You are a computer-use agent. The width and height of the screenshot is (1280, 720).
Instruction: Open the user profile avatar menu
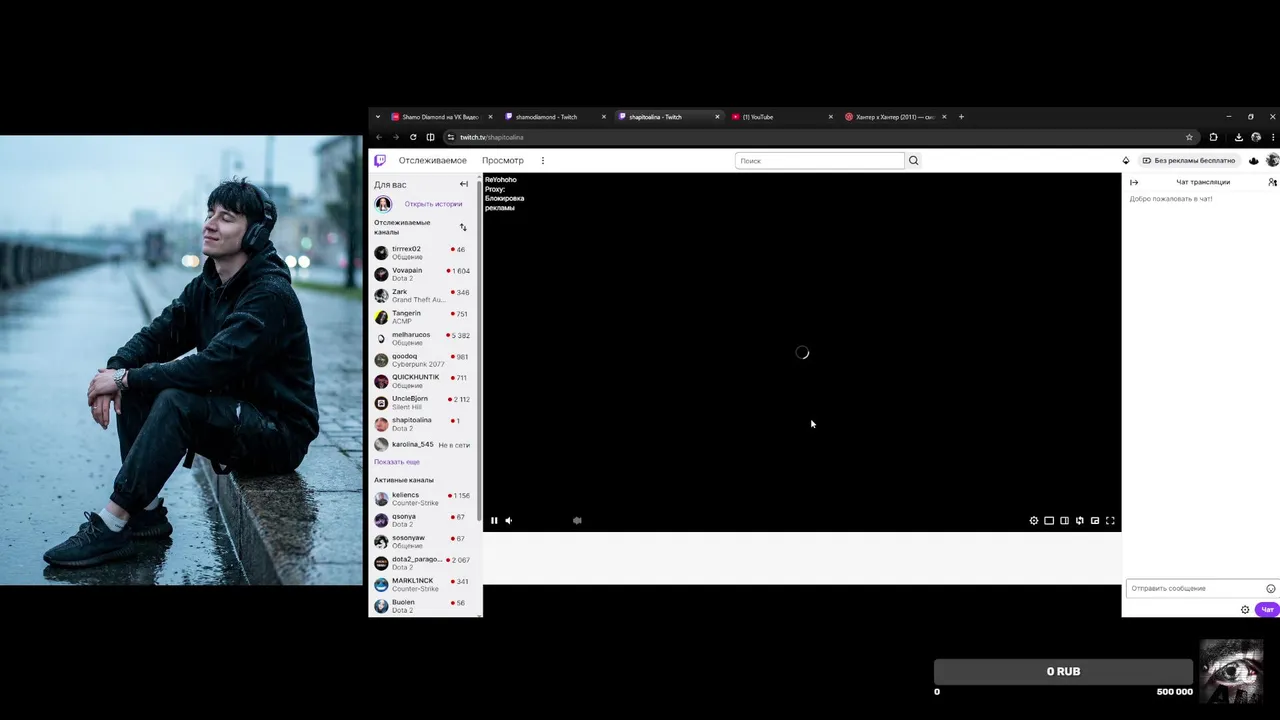(1272, 160)
